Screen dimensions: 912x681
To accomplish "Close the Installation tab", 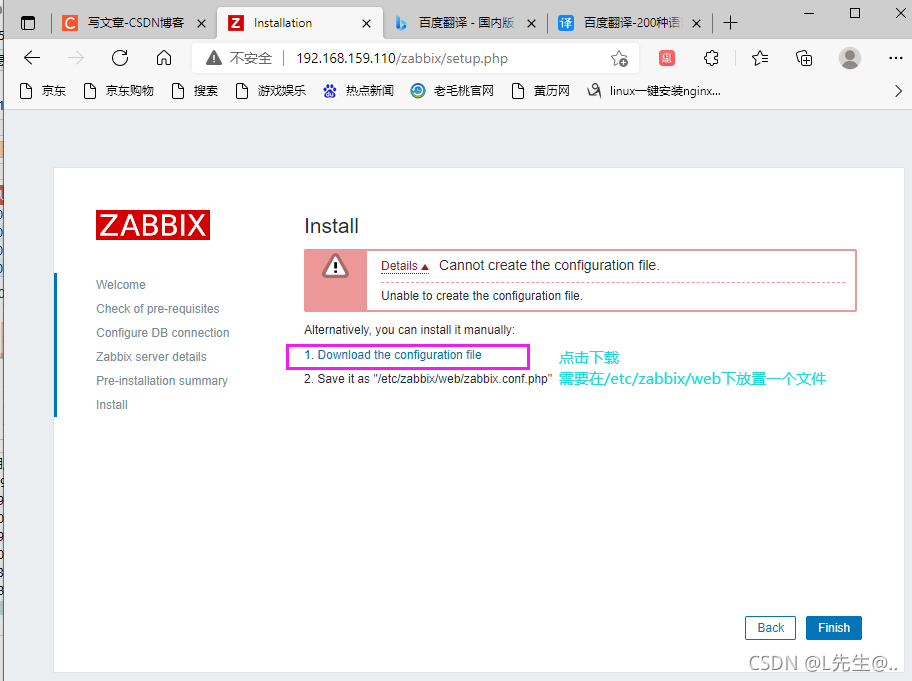I will [366, 23].
